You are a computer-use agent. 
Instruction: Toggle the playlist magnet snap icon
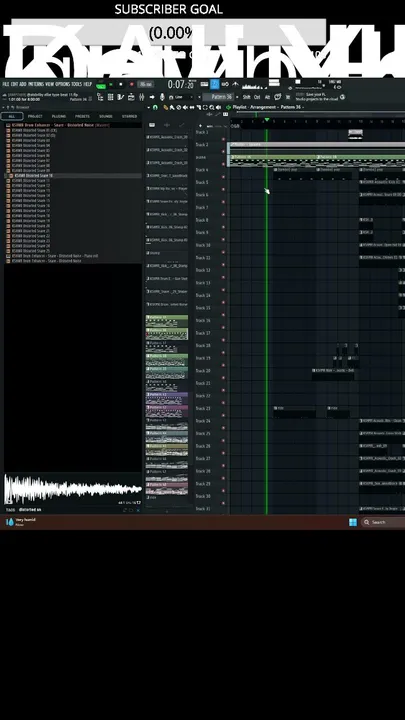(x=156, y=107)
